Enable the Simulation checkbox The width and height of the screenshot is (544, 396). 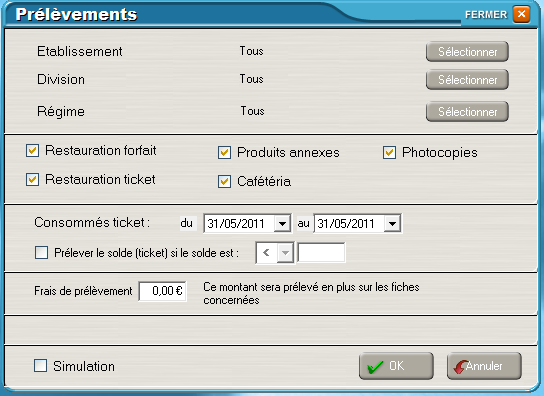click(x=41, y=366)
